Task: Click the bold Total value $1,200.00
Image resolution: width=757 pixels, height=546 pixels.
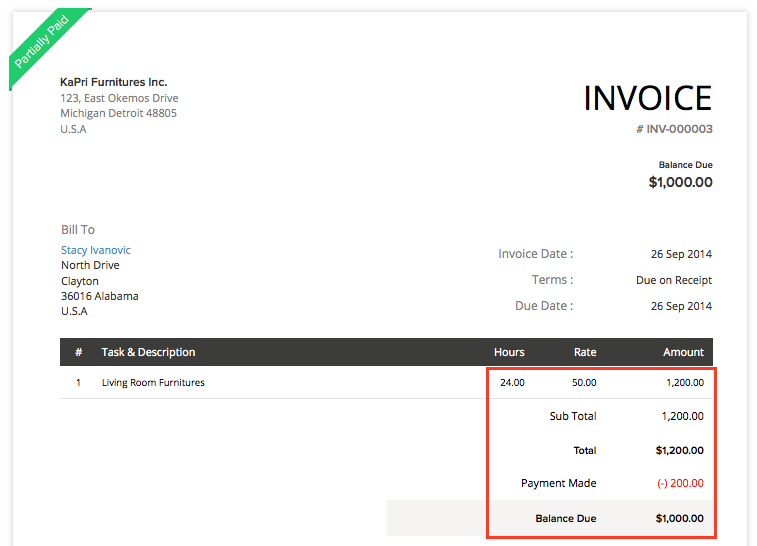Action: [679, 450]
